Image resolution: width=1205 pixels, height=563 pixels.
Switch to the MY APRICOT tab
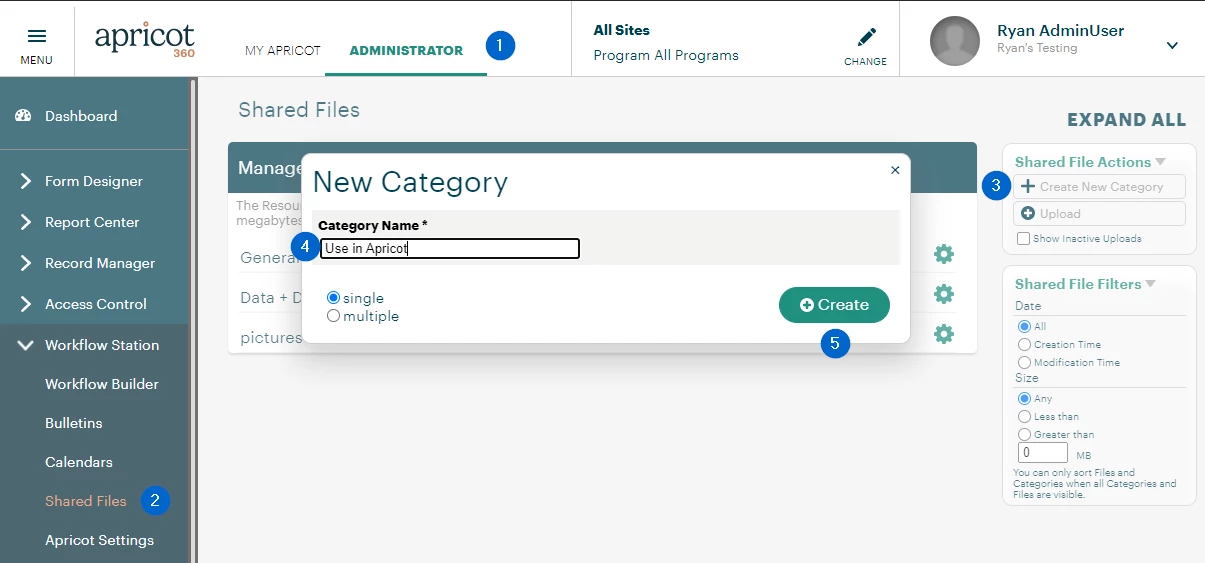[x=283, y=50]
